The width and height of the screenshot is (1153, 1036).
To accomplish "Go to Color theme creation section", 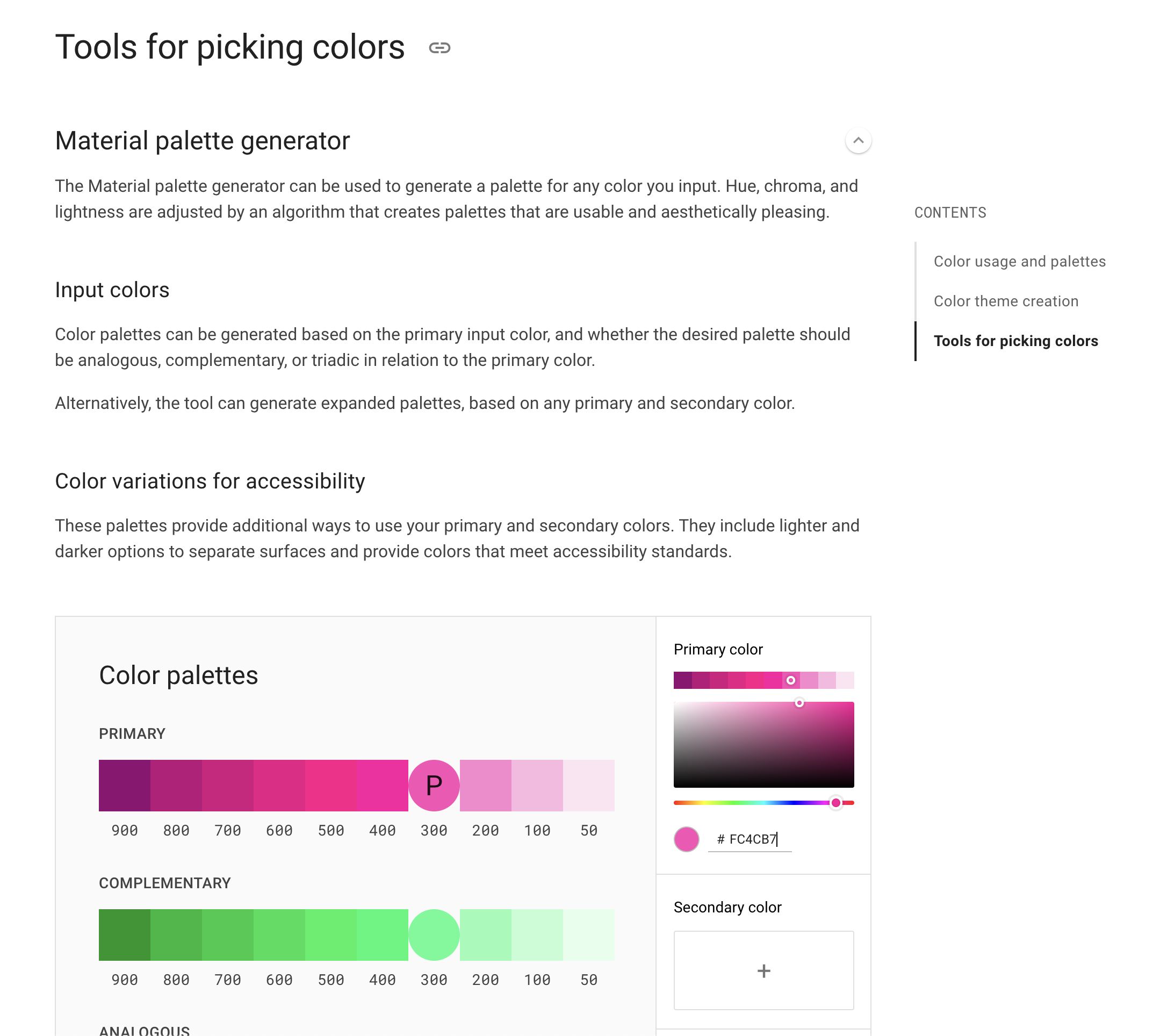I will [1006, 301].
